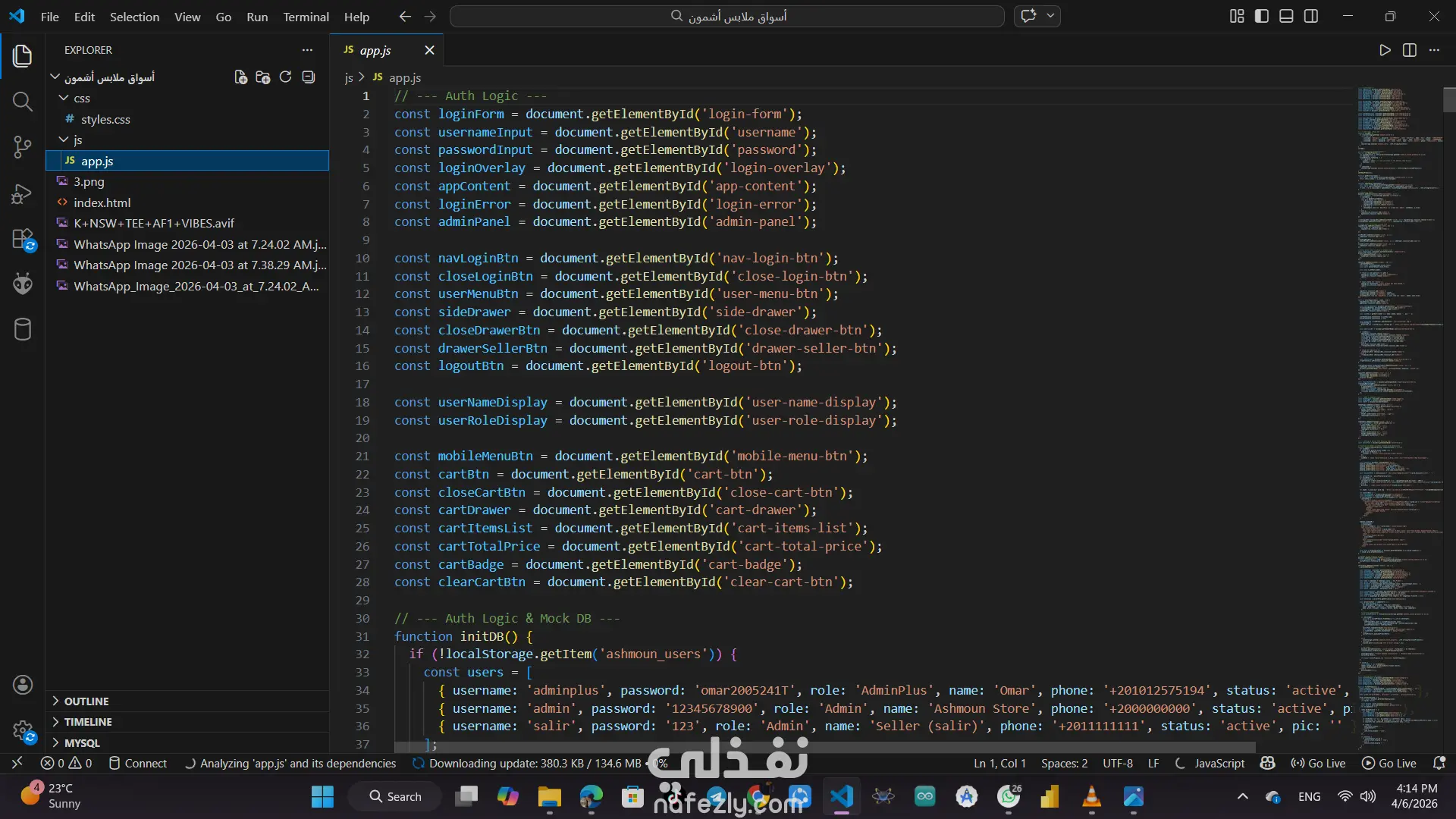The image size is (1456, 819).
Task: Click Go Live in status bar
Action: point(1319,764)
